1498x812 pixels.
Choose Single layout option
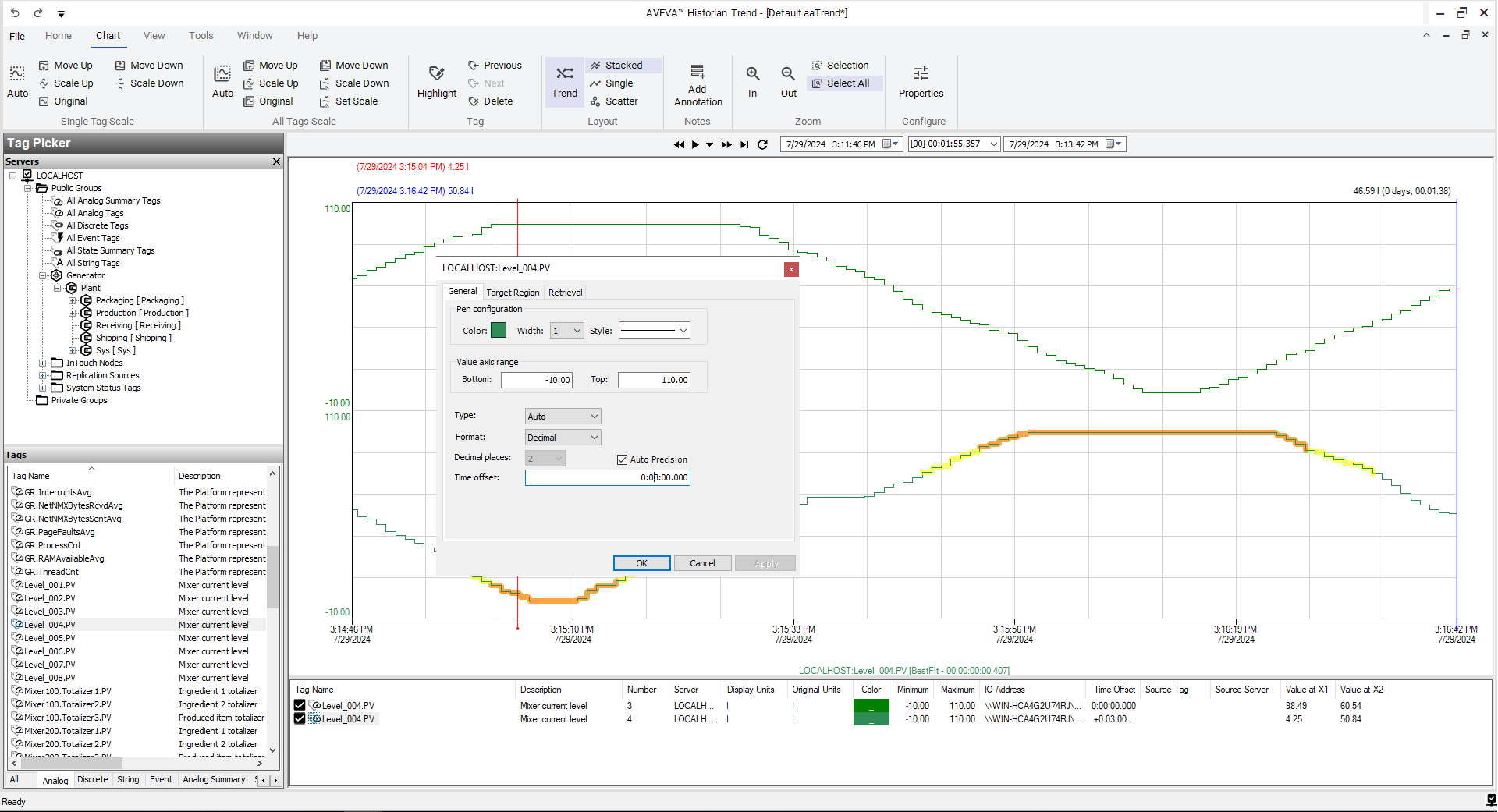612,83
